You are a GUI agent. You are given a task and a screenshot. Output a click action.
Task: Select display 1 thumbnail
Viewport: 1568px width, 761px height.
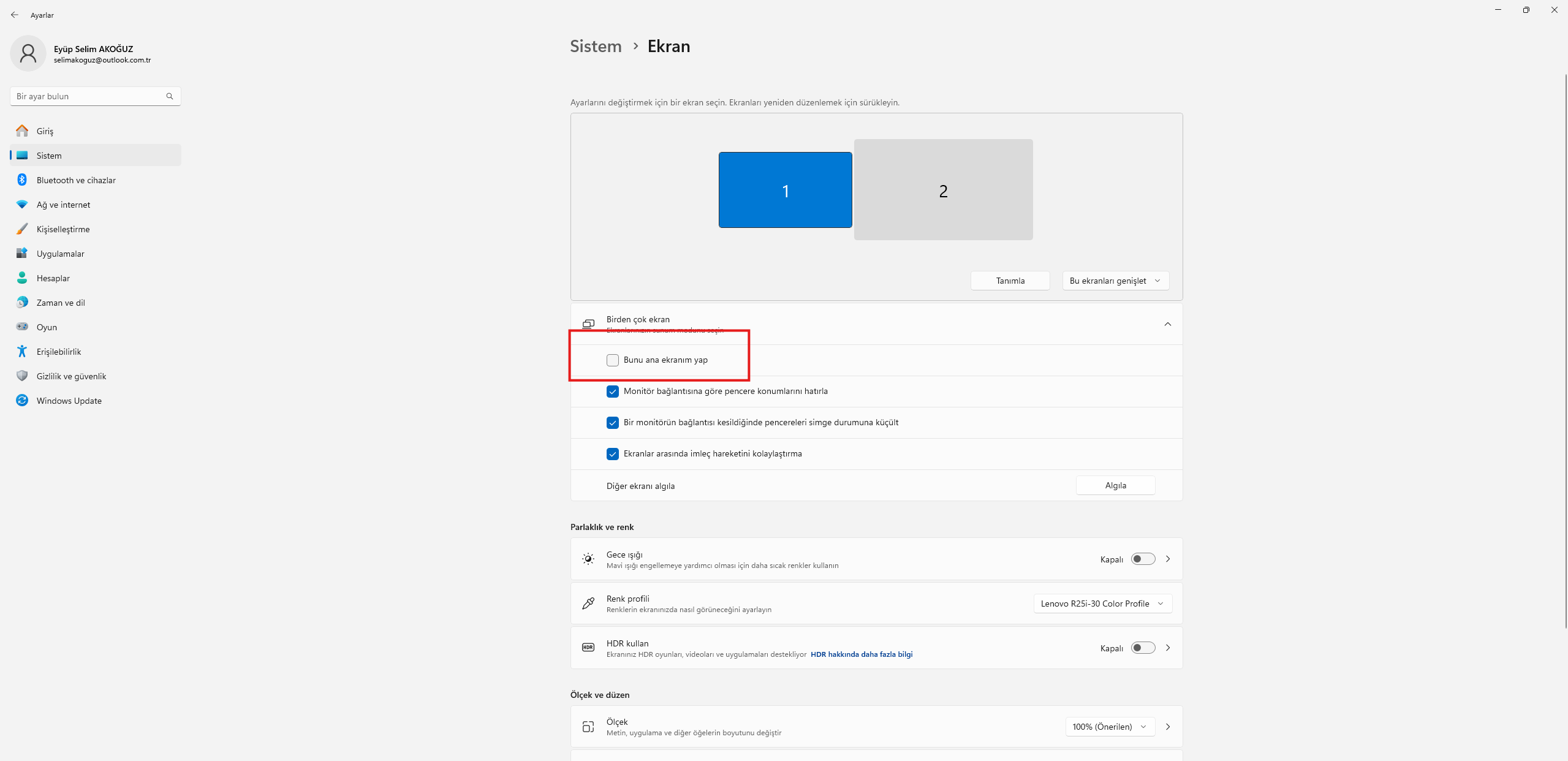pos(786,190)
